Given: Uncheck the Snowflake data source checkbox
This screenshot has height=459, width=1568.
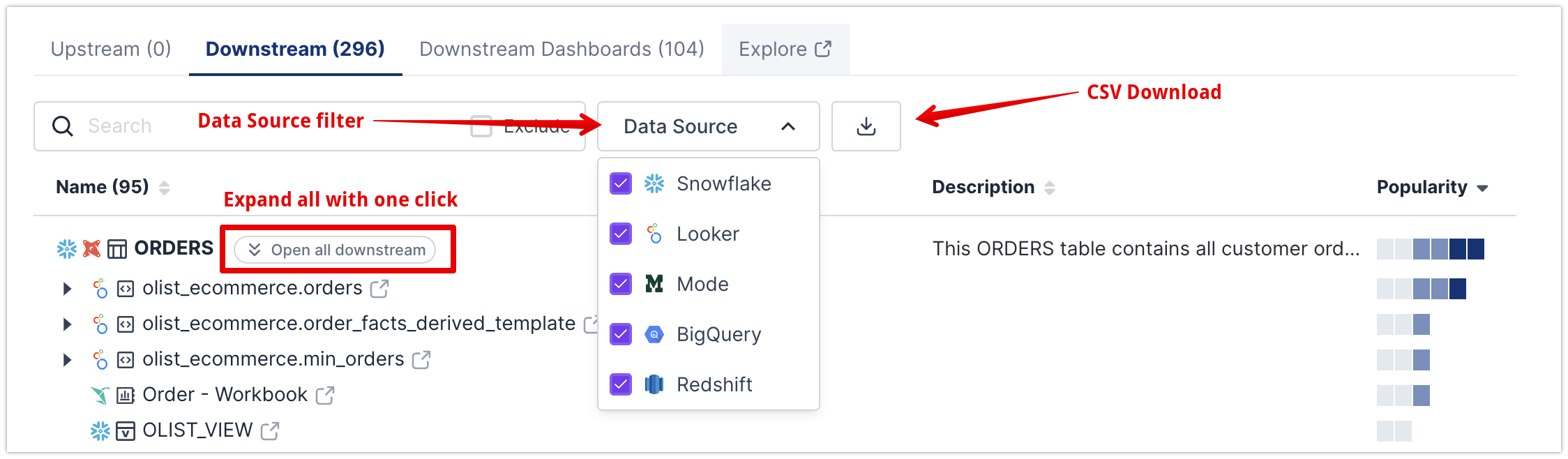Looking at the screenshot, I should pyautogui.click(x=620, y=184).
